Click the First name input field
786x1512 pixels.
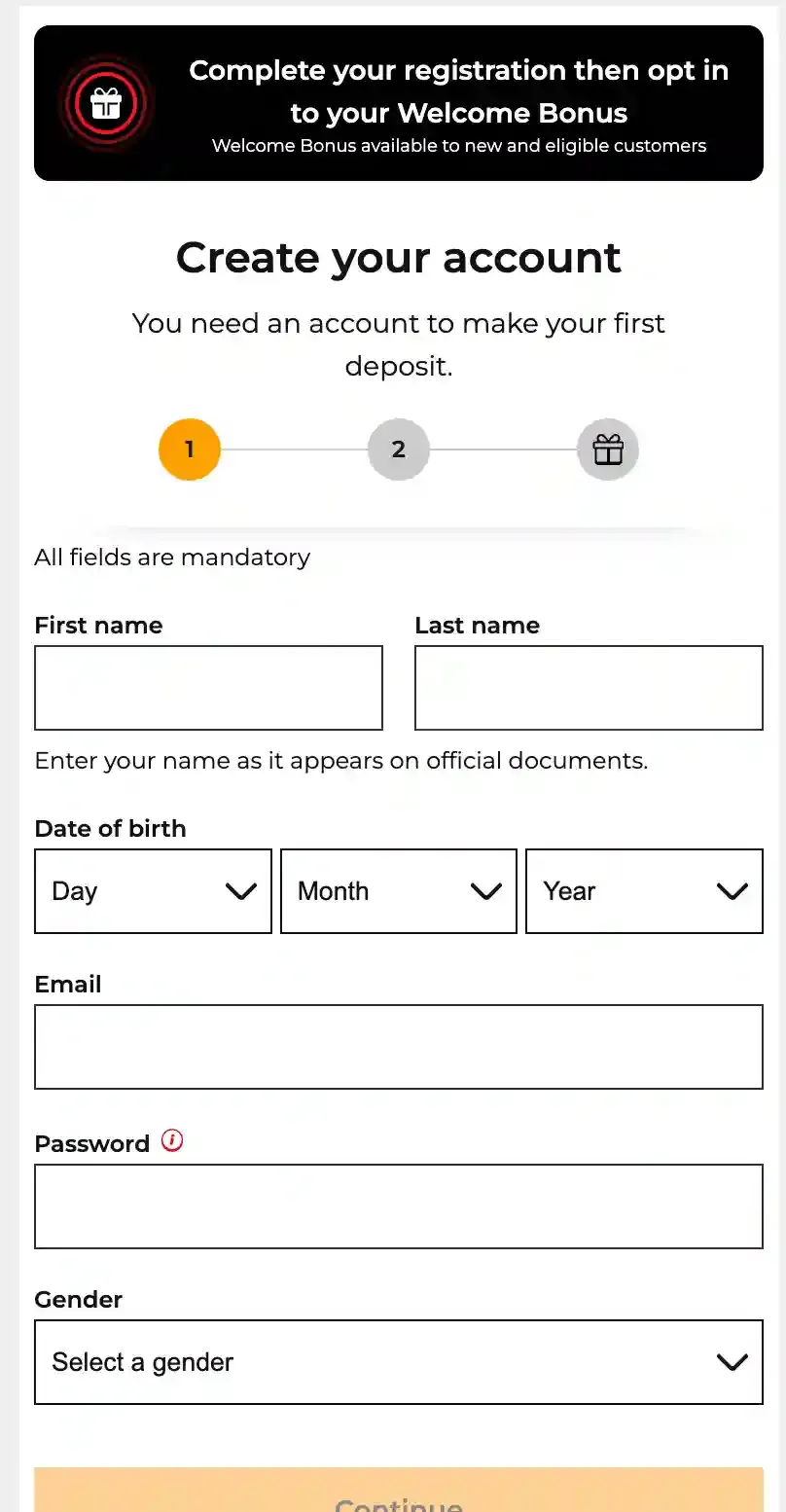point(208,687)
